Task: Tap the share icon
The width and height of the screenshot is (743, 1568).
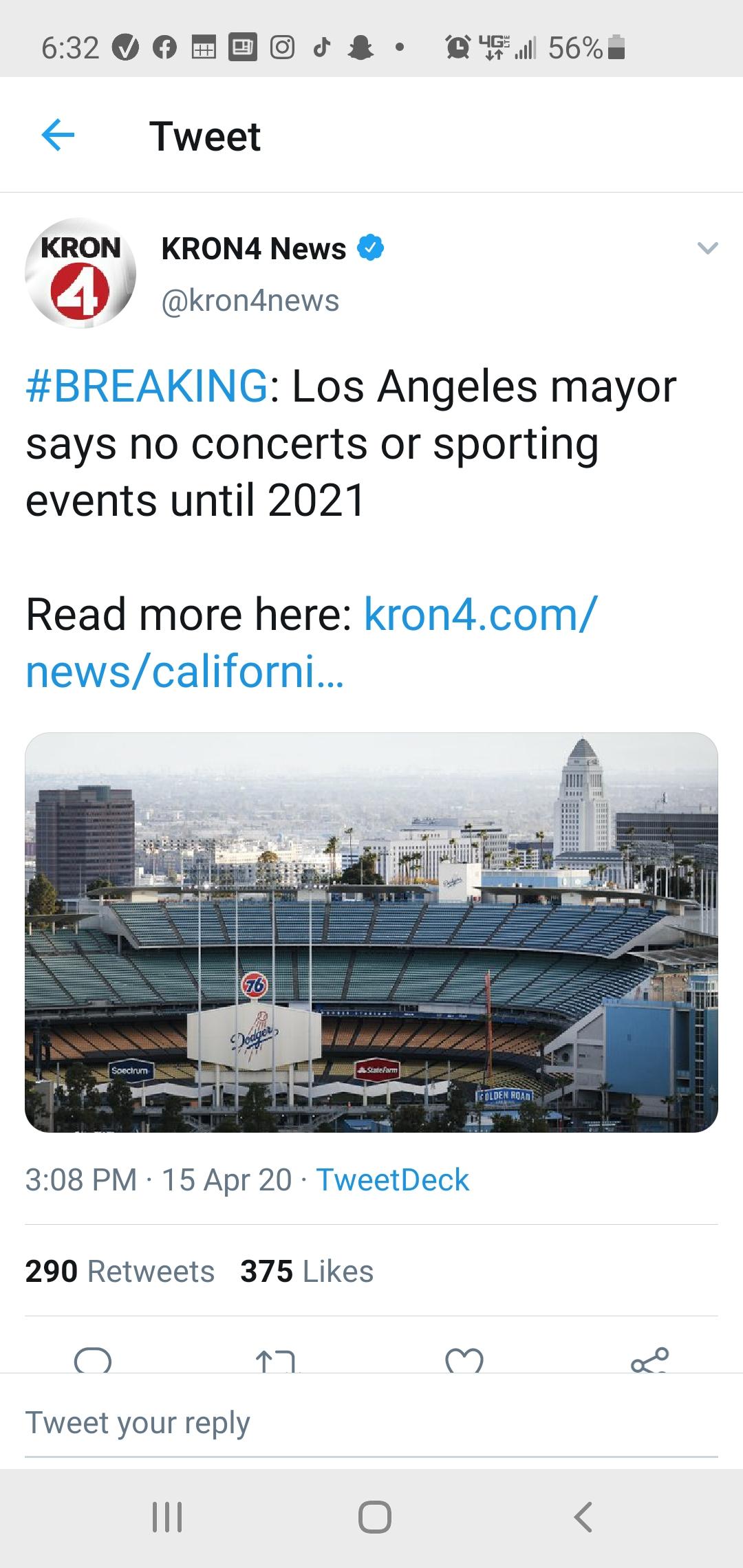Action: tap(649, 1360)
